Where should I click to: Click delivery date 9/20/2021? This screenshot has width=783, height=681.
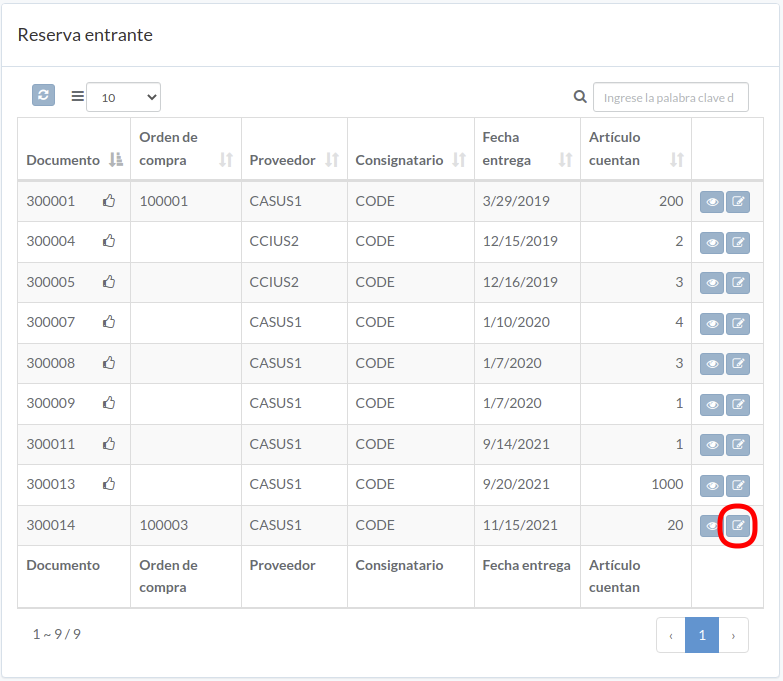pos(516,484)
